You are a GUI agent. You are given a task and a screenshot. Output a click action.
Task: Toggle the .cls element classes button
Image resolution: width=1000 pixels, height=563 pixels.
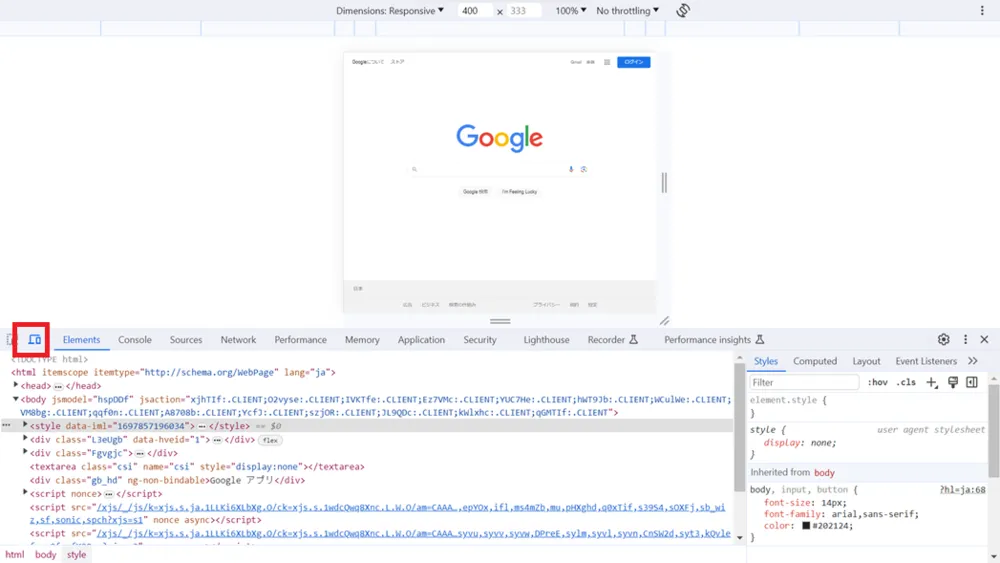[x=906, y=383]
